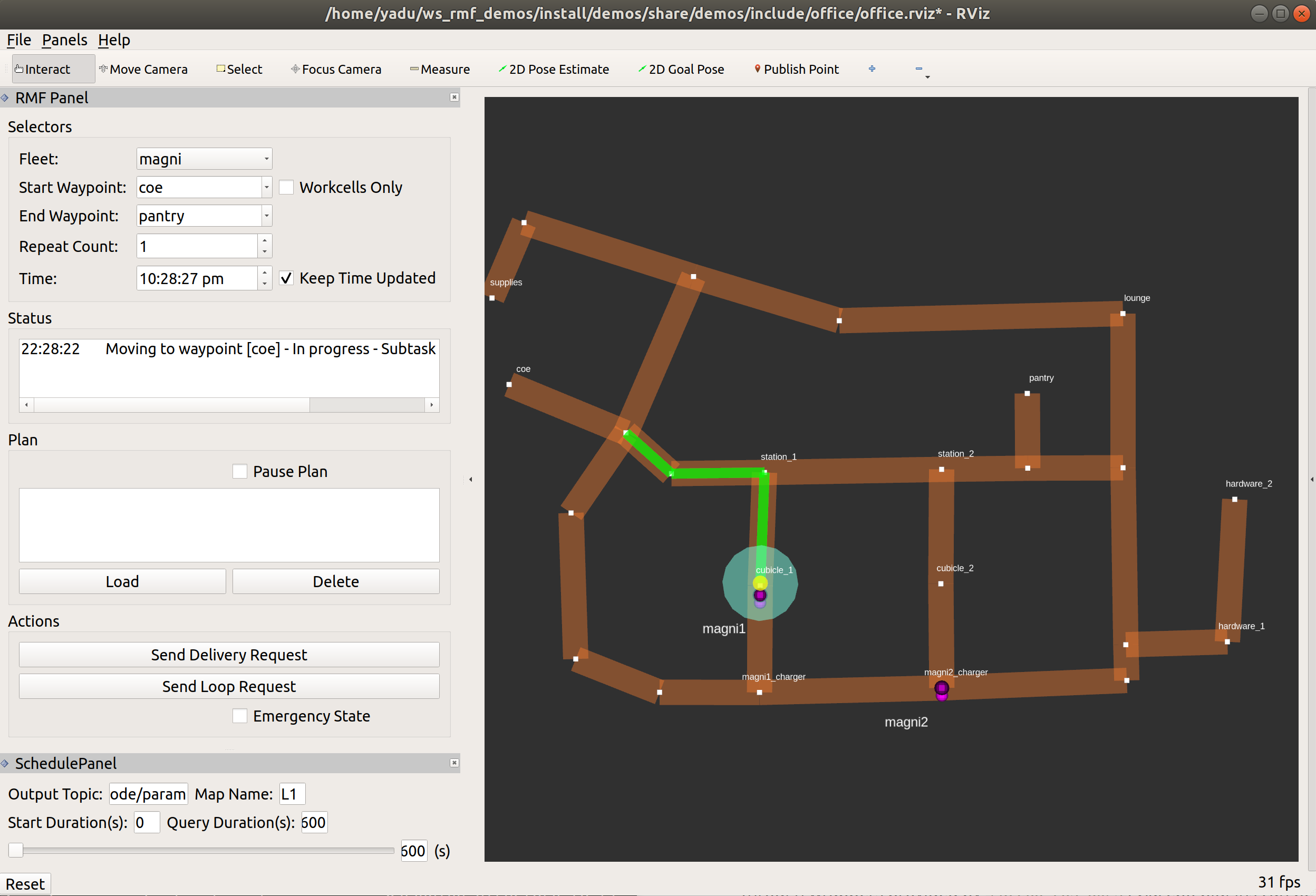The width and height of the screenshot is (1316, 896).
Task: Choose the Focus Camera tool
Action: point(336,69)
